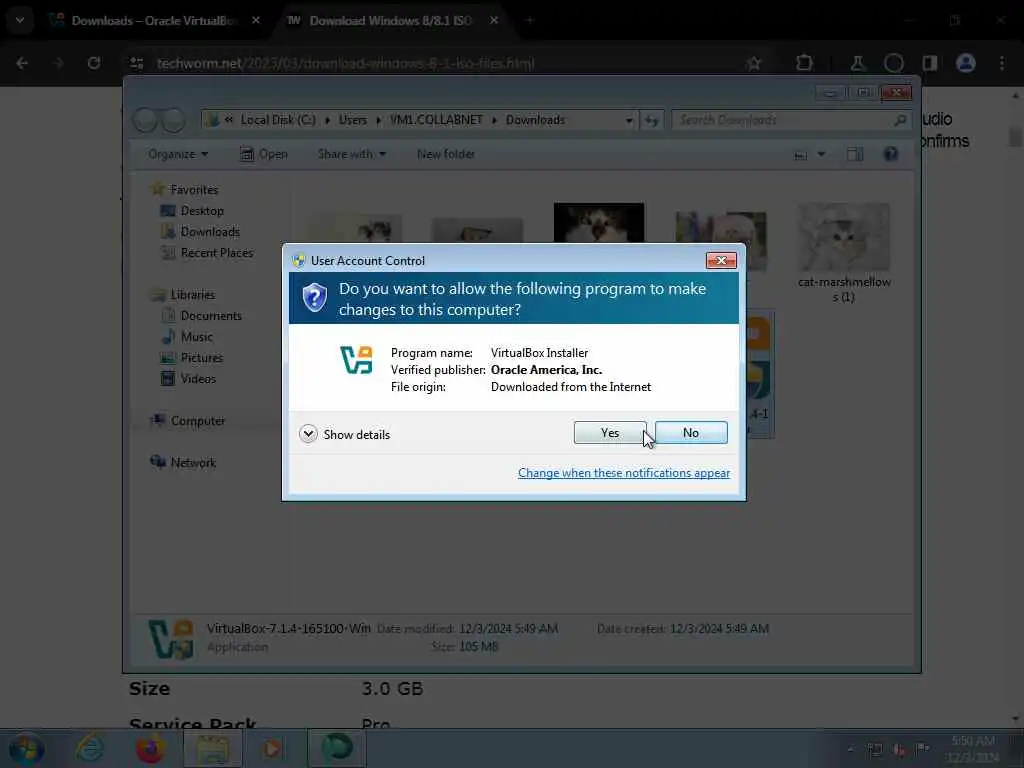Open the browser profile avatar
The height and width of the screenshot is (768, 1024).
pos(966,63)
